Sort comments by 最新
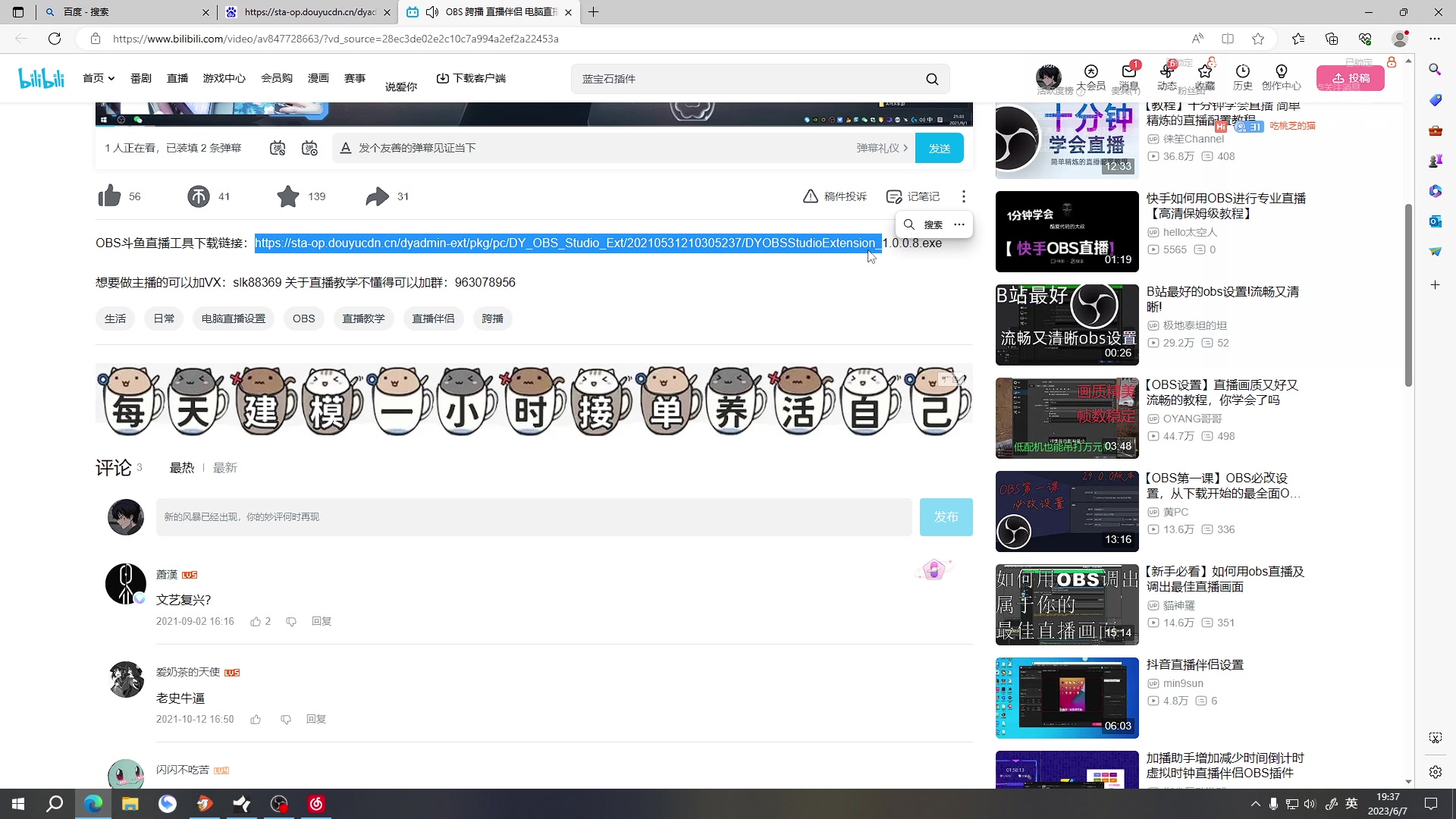Screen dimensions: 1456x819 tap(225, 468)
